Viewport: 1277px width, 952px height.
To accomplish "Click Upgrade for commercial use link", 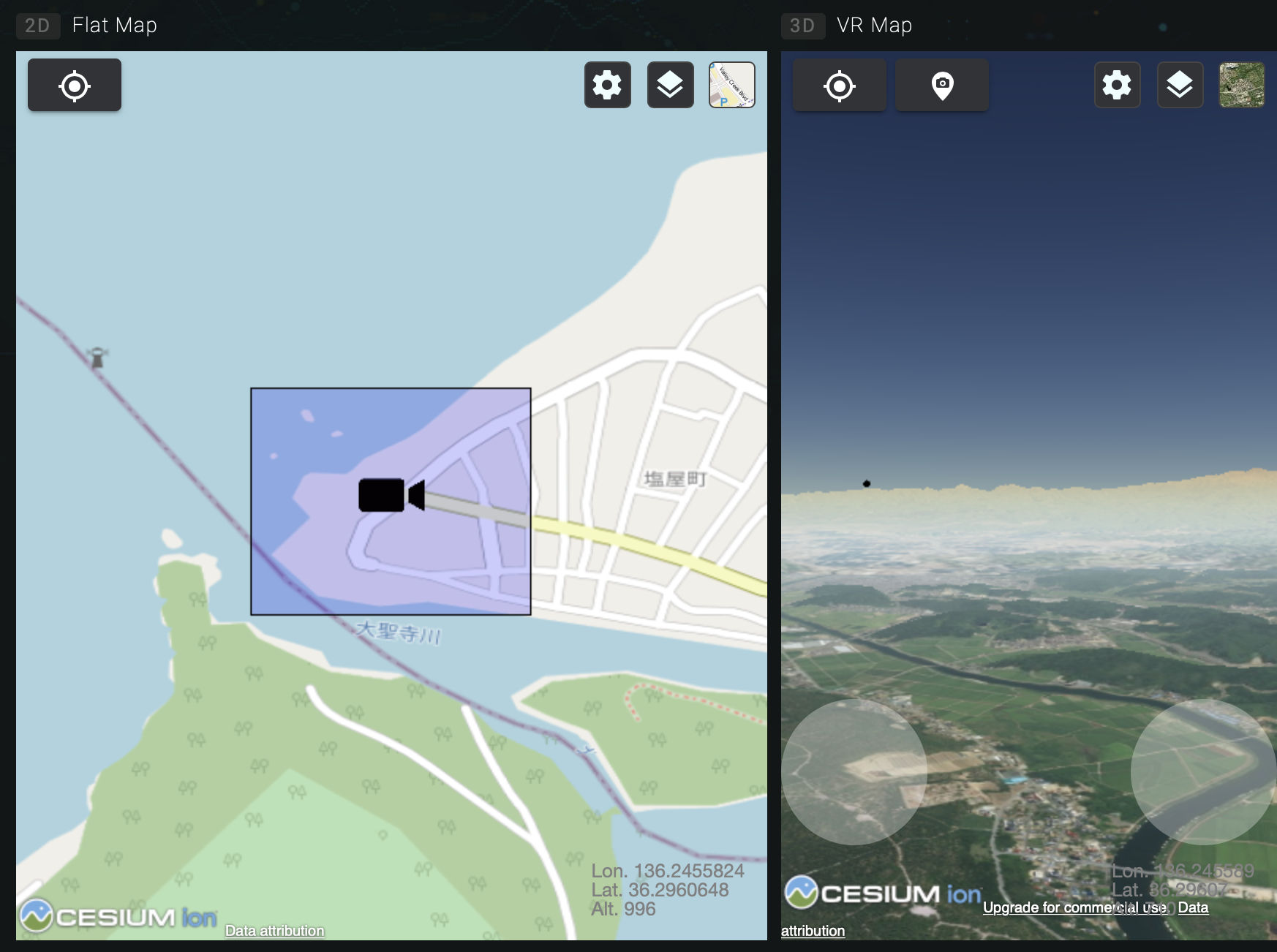I will (1075, 907).
